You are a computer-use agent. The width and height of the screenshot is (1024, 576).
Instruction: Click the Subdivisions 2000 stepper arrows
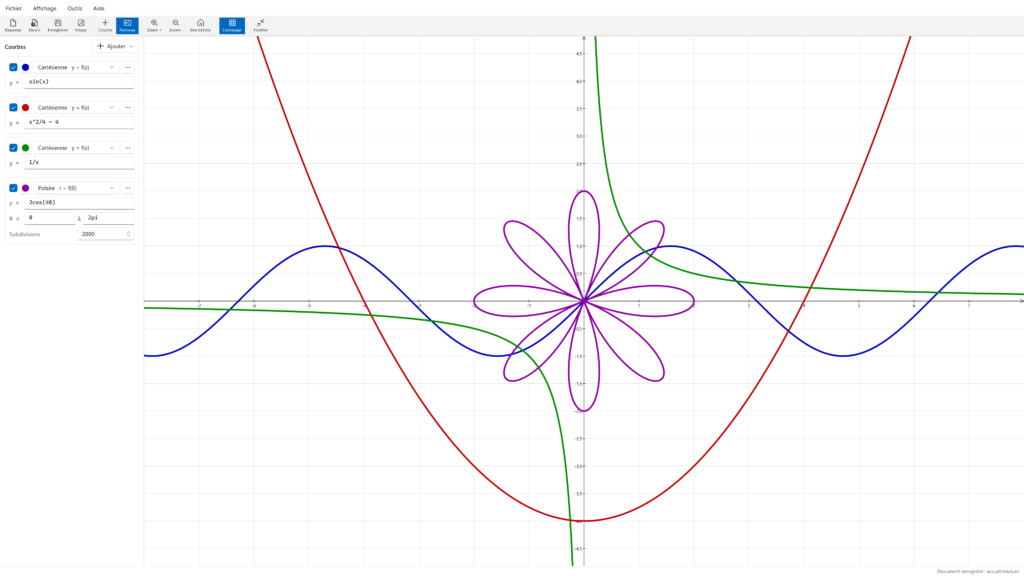(x=129, y=234)
